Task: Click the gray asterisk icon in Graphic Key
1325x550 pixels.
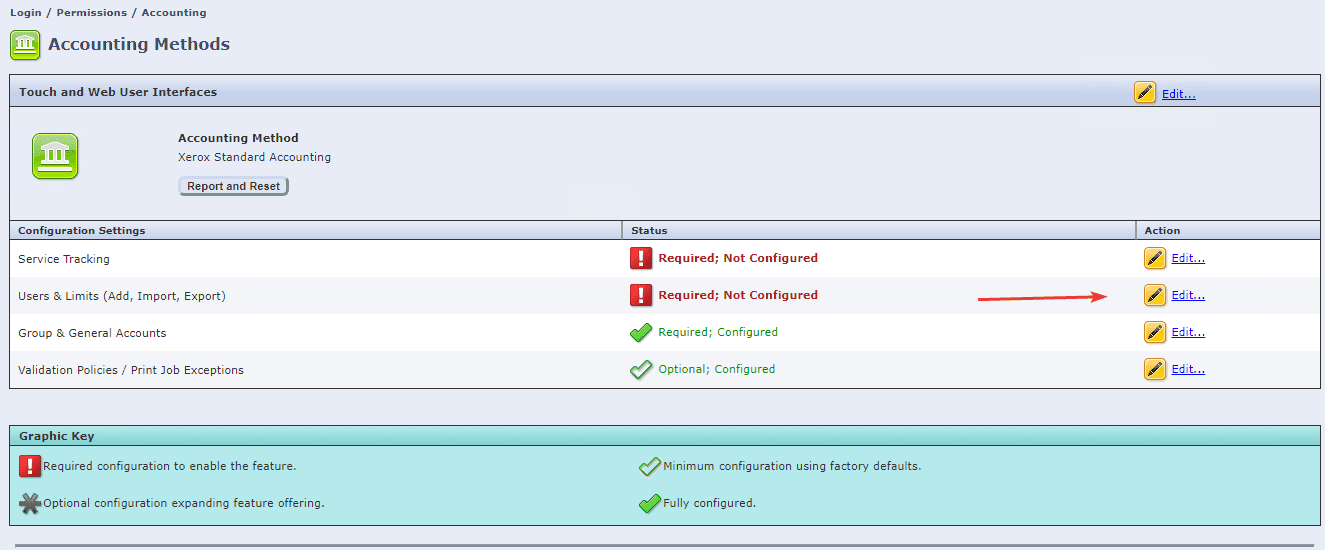Action: (x=30, y=503)
